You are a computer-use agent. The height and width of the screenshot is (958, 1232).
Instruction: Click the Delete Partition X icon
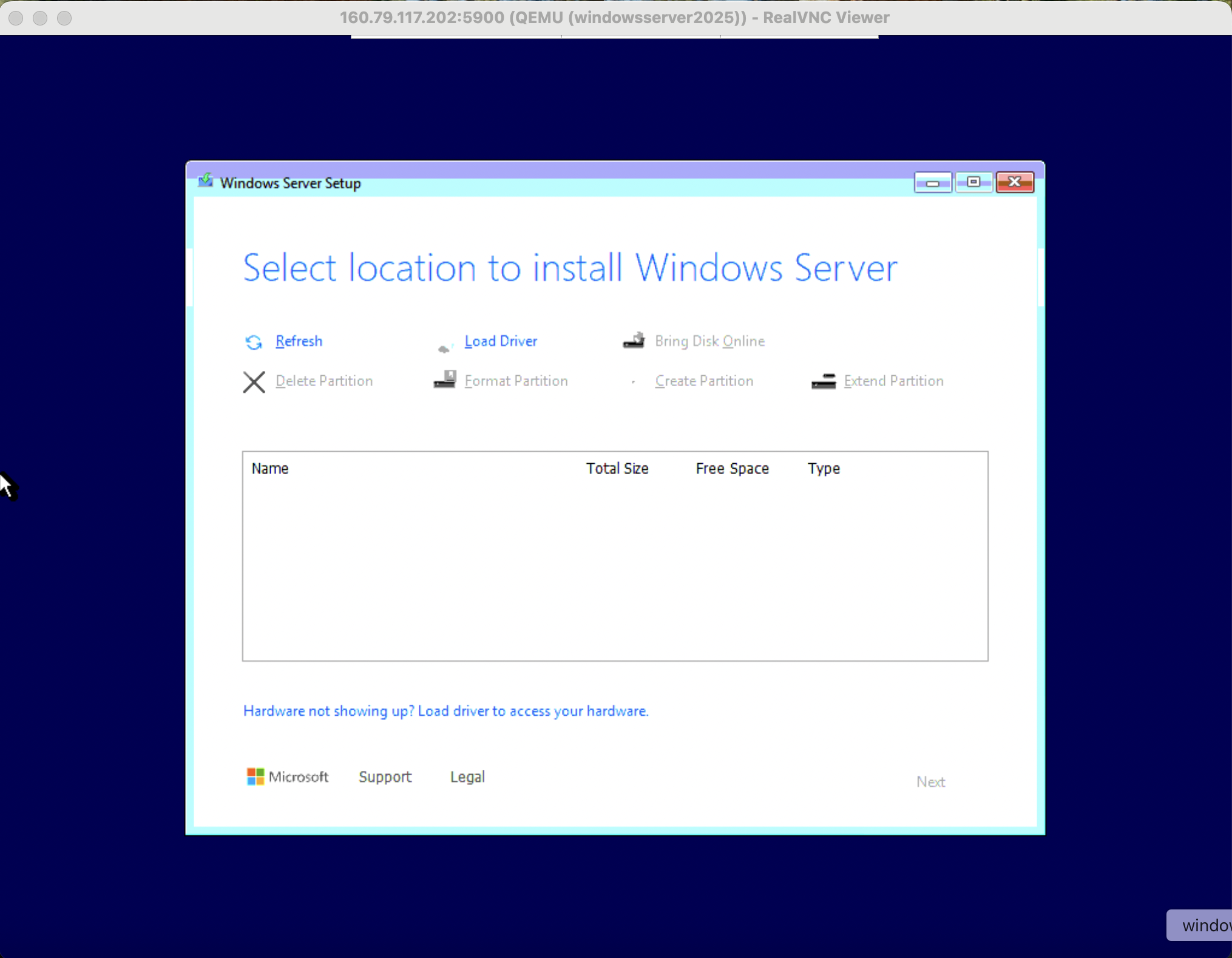click(x=254, y=382)
